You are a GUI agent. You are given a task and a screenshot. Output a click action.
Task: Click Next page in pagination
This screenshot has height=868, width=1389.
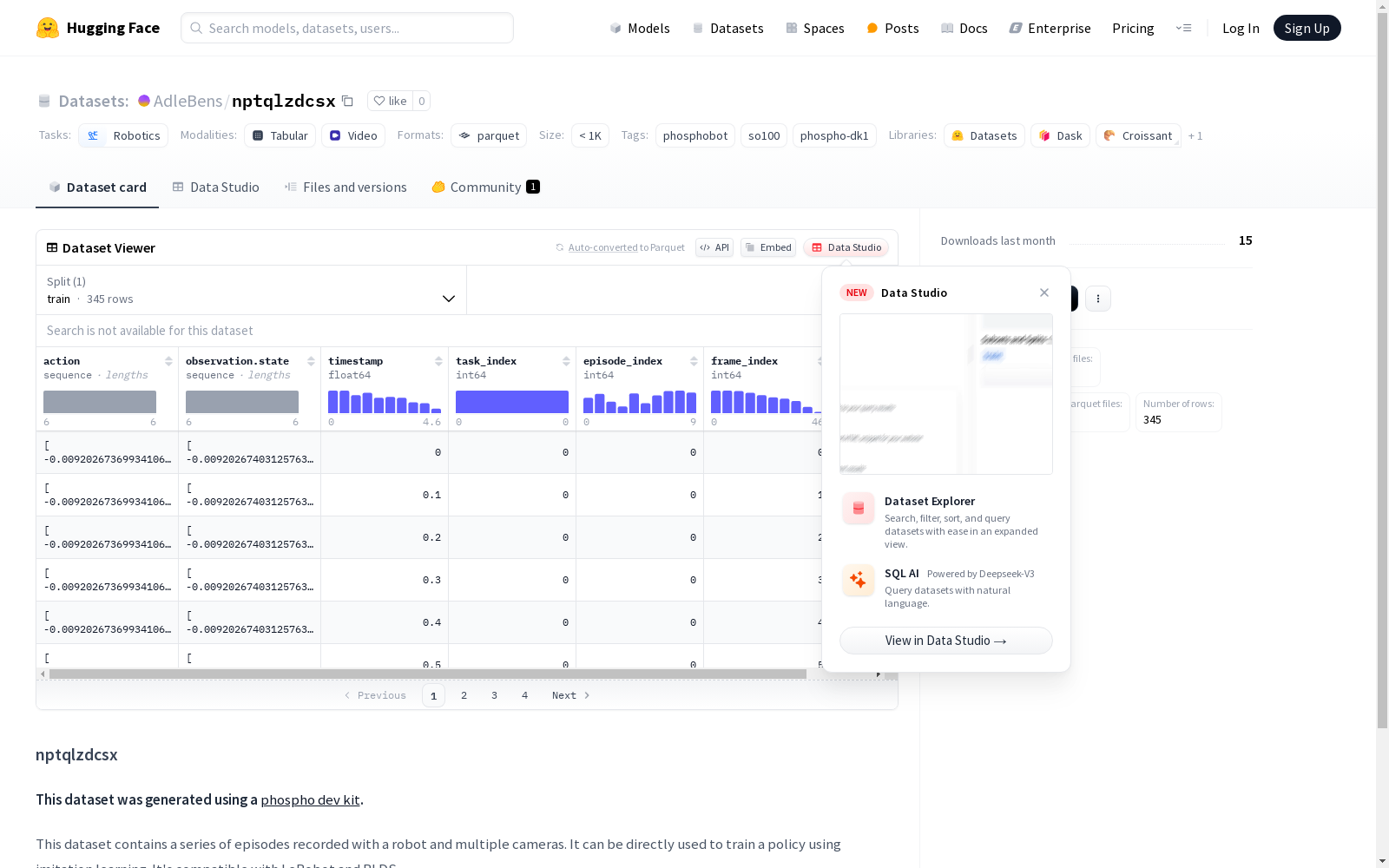(x=571, y=695)
